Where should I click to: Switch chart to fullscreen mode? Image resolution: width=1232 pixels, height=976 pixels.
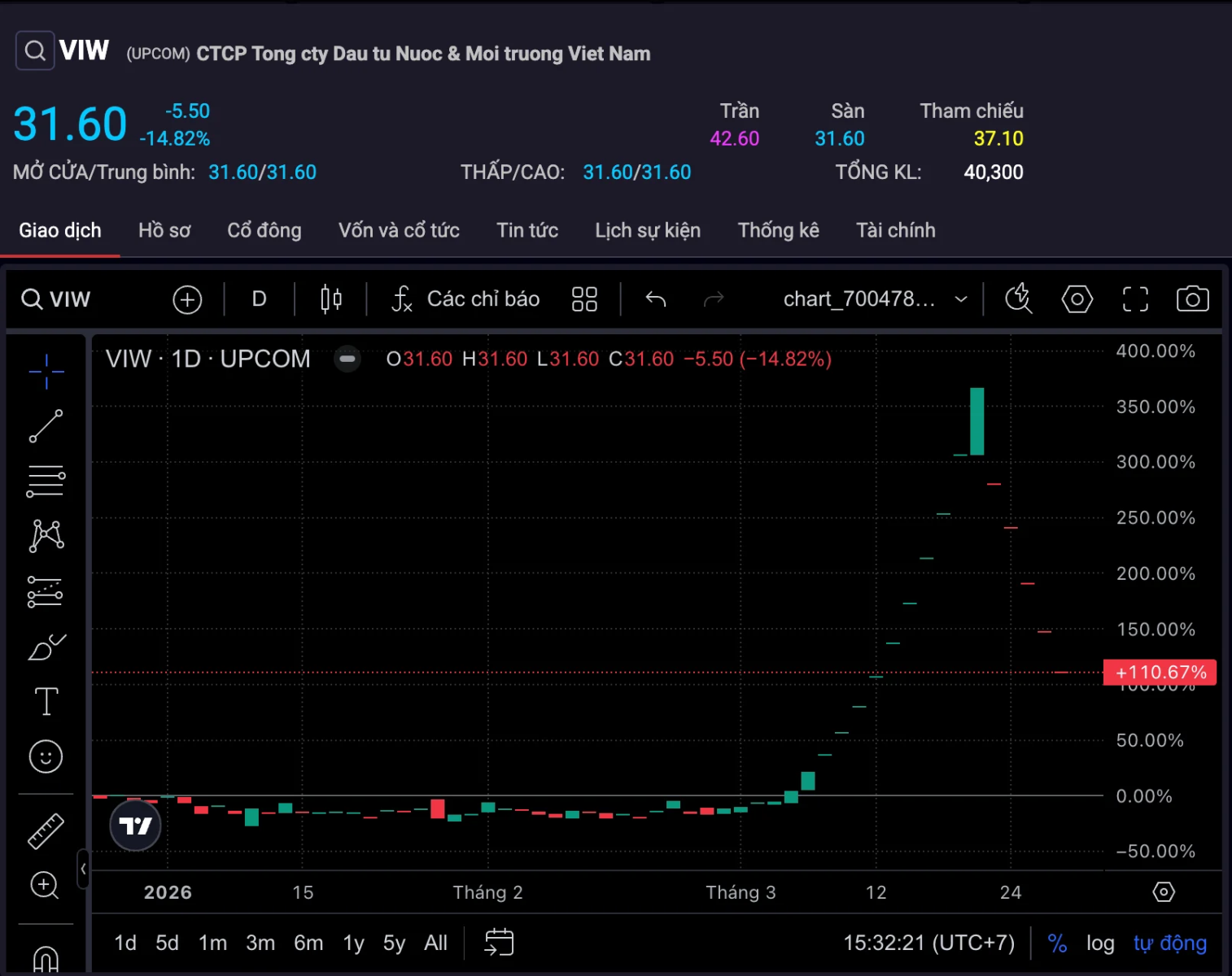(x=1135, y=299)
